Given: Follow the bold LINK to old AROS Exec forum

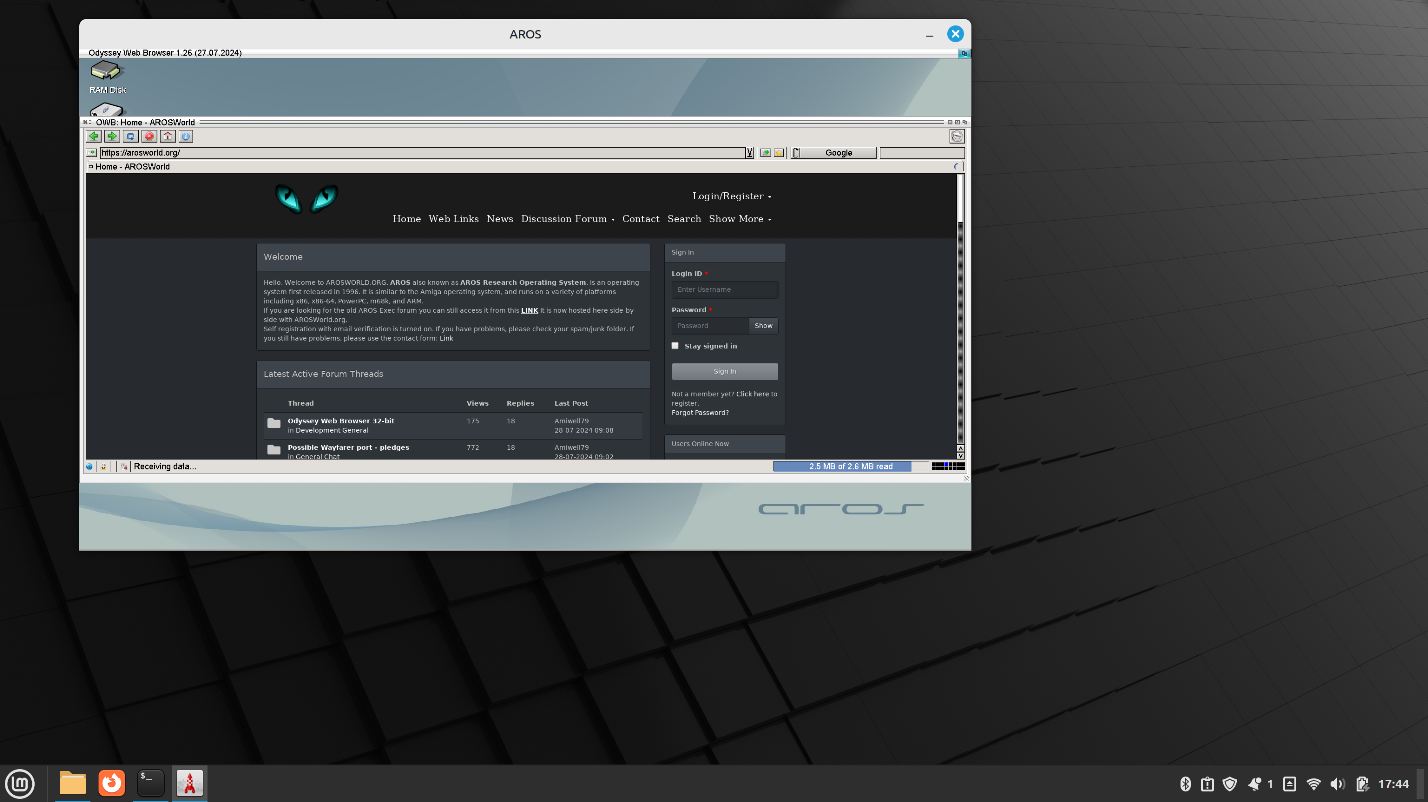Looking at the screenshot, I should click(529, 311).
